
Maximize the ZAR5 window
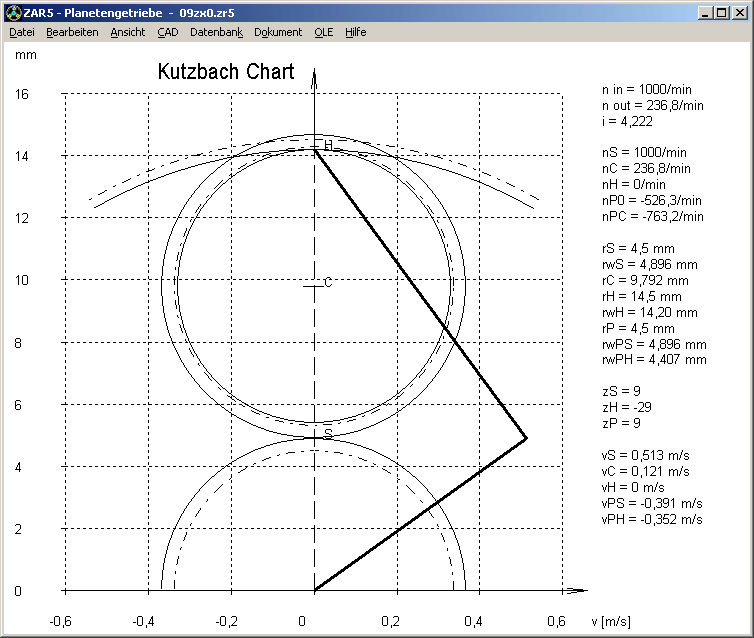(x=723, y=12)
